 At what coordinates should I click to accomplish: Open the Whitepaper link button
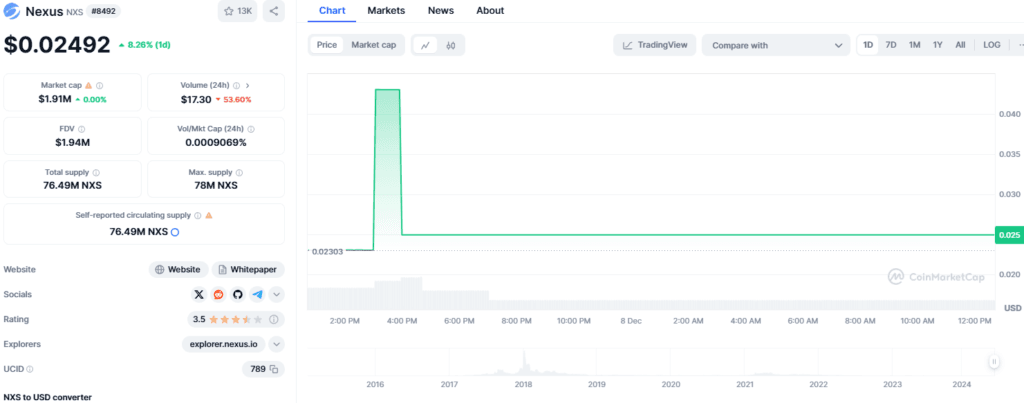(x=248, y=270)
